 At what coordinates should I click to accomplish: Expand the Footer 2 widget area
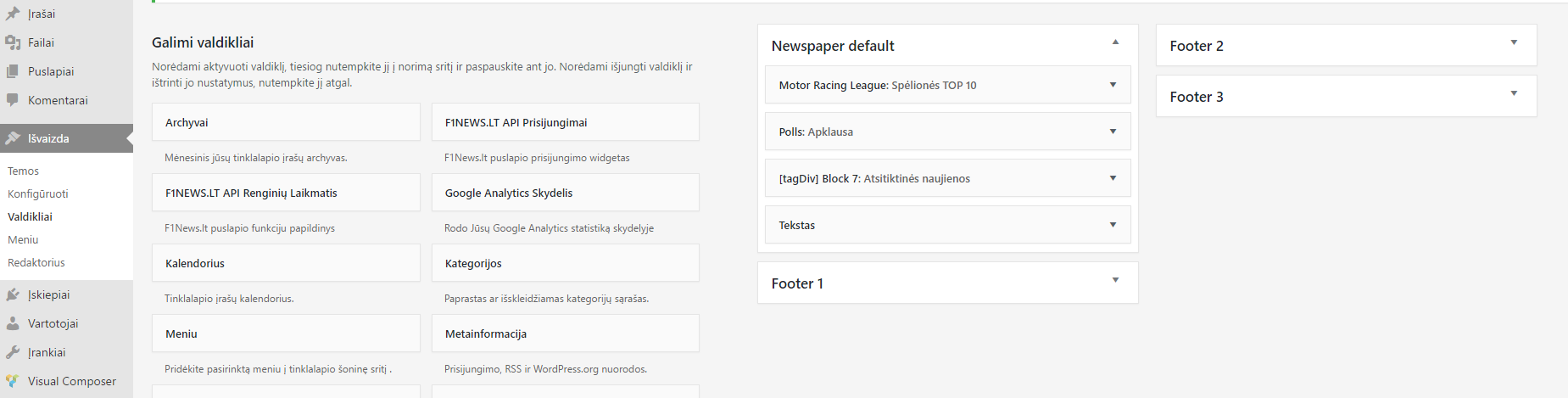(1514, 42)
